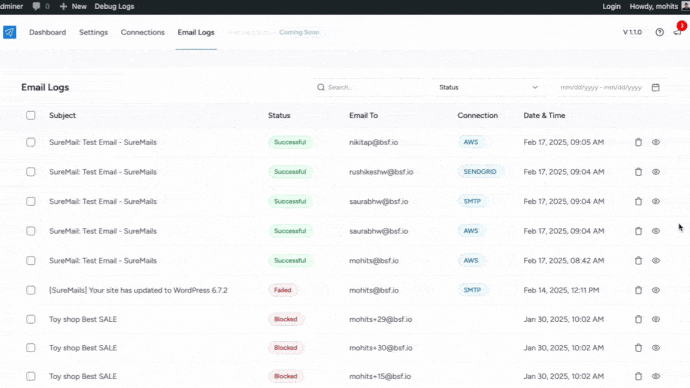Click 'Feb 14, 2025, 12:11 PM' date cell
Screen dimensions: 690x388
[561, 290]
